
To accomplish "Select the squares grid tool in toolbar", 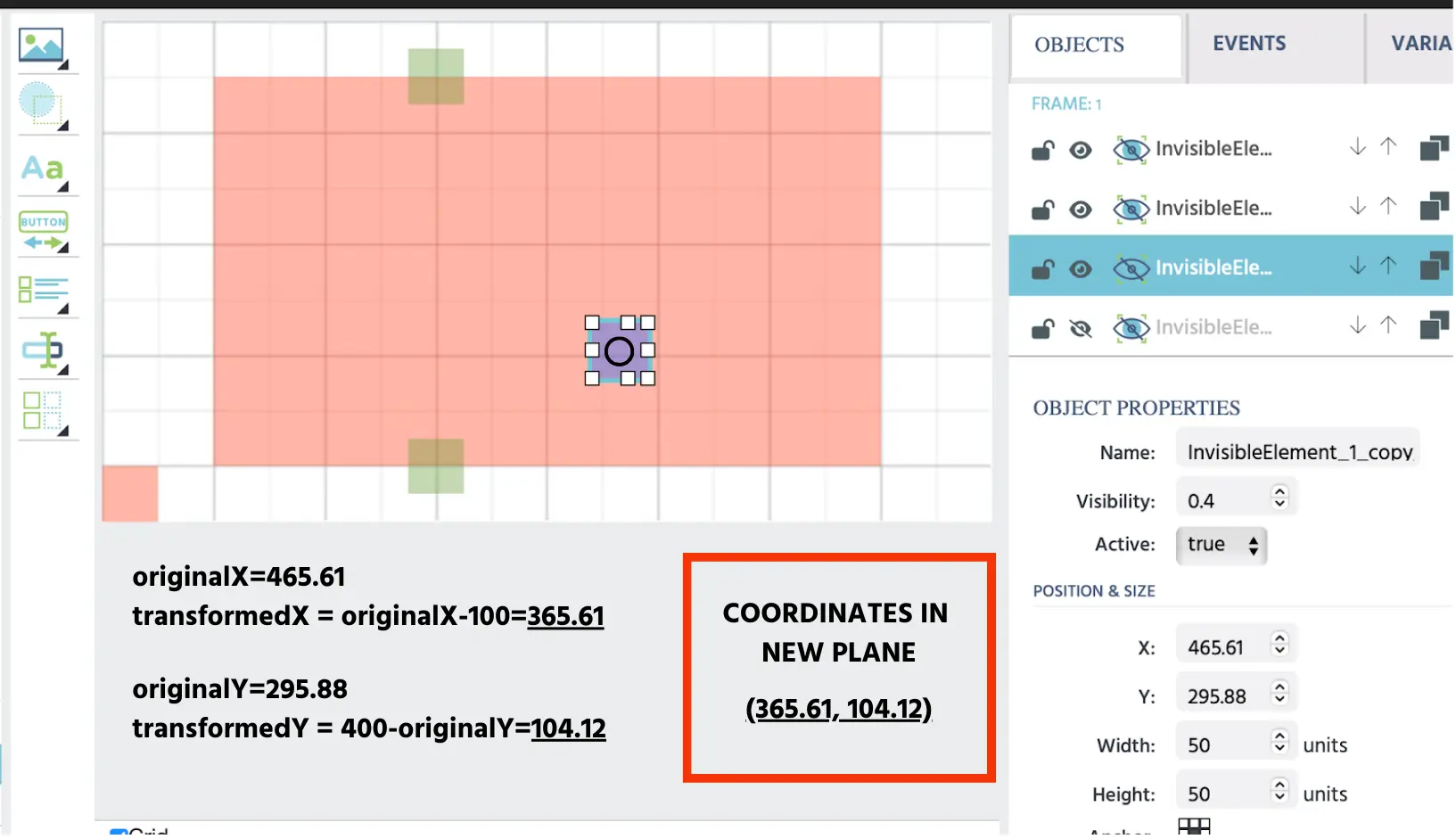I will click(x=43, y=413).
